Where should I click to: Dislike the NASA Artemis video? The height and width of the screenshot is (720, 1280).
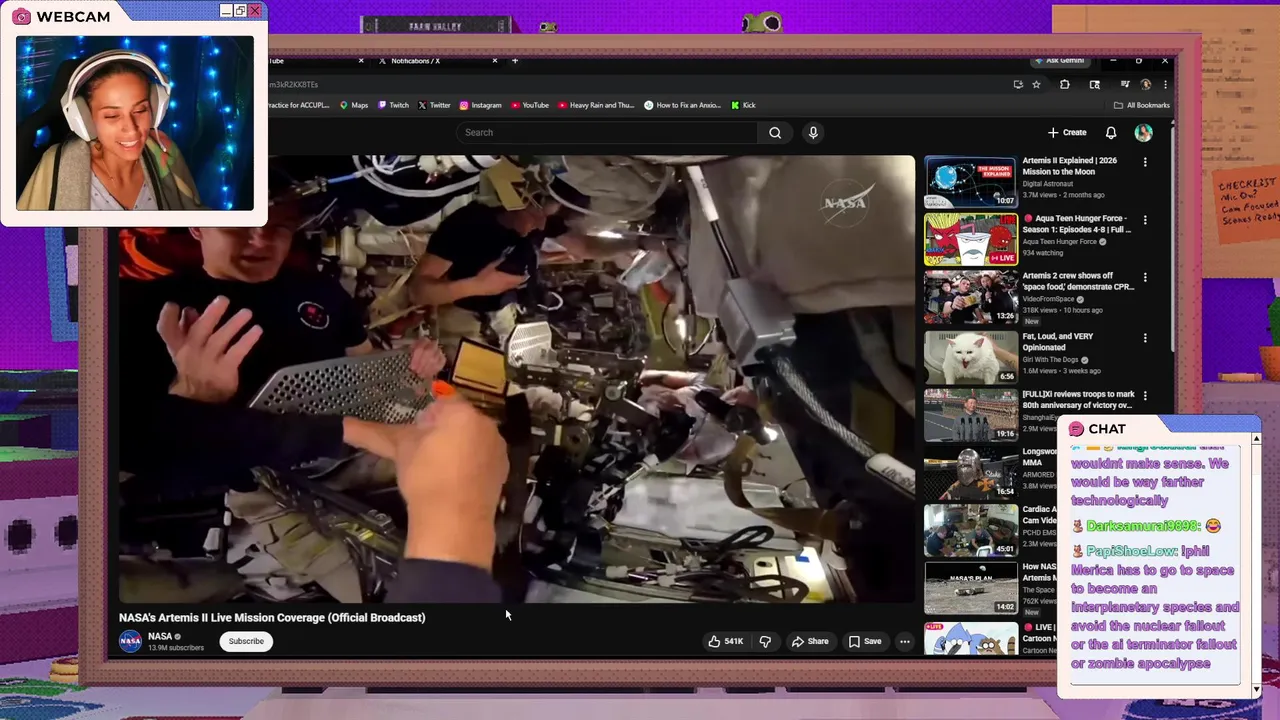tap(765, 641)
